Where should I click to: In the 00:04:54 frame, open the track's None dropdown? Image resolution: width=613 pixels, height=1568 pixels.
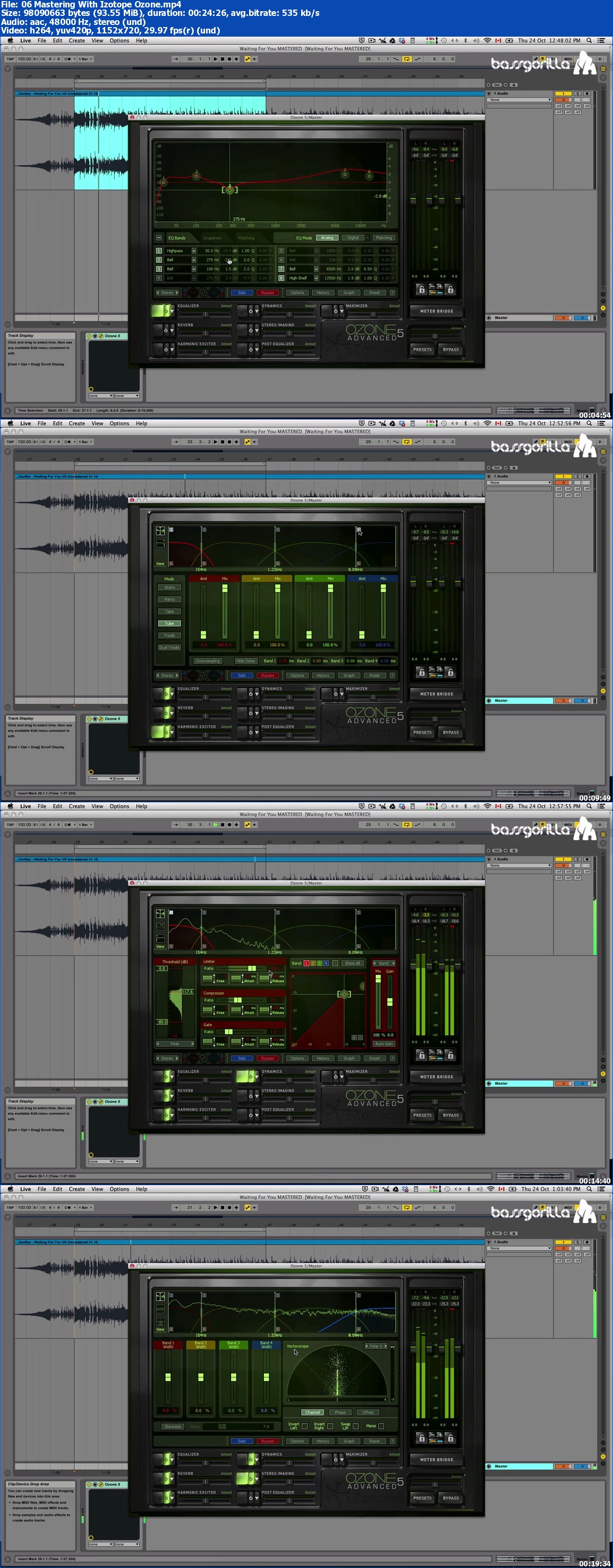pos(520,100)
